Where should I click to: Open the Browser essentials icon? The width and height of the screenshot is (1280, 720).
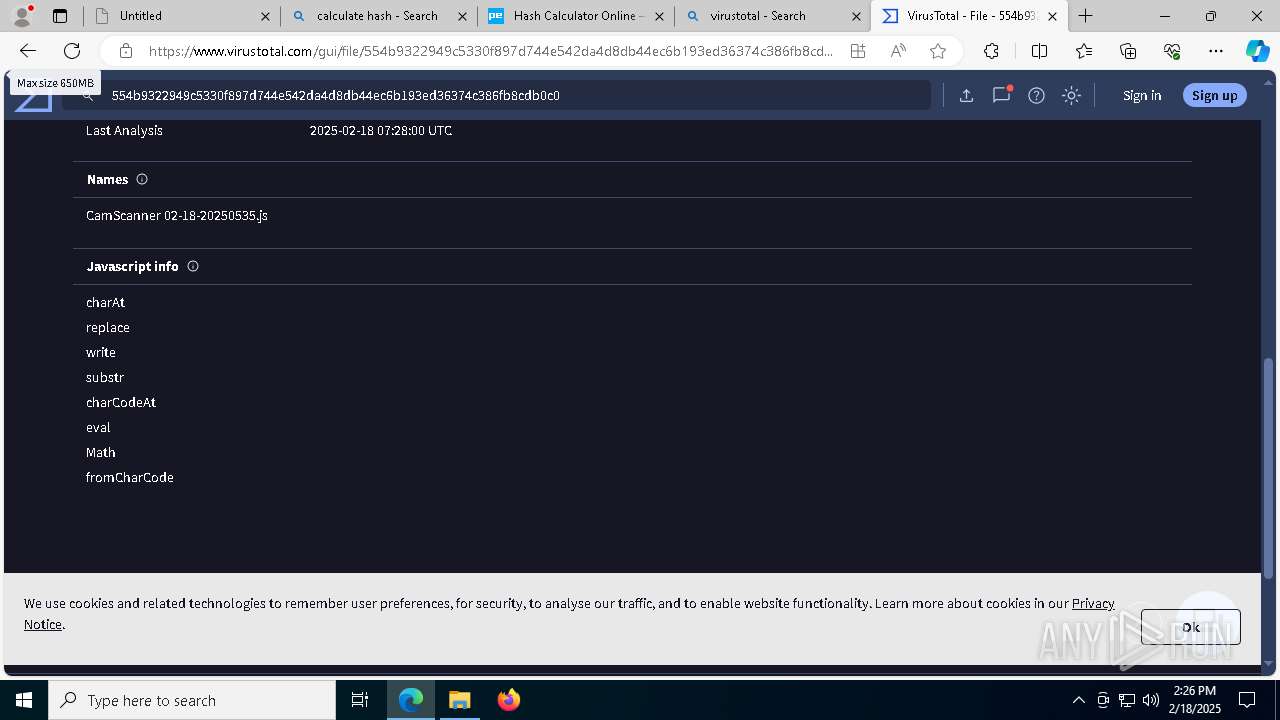click(x=1172, y=51)
